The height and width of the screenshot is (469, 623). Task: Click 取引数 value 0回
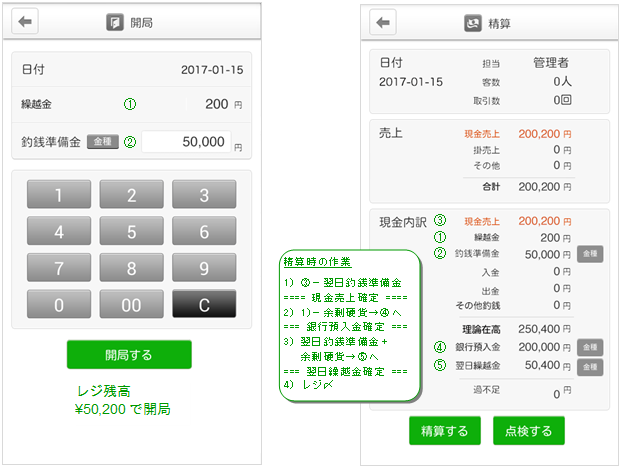562,100
